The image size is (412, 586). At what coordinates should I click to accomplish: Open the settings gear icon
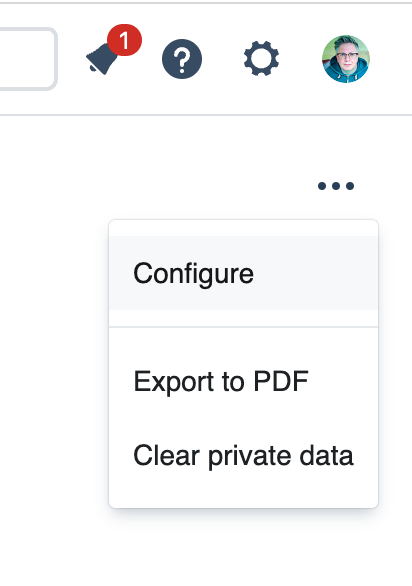261,59
